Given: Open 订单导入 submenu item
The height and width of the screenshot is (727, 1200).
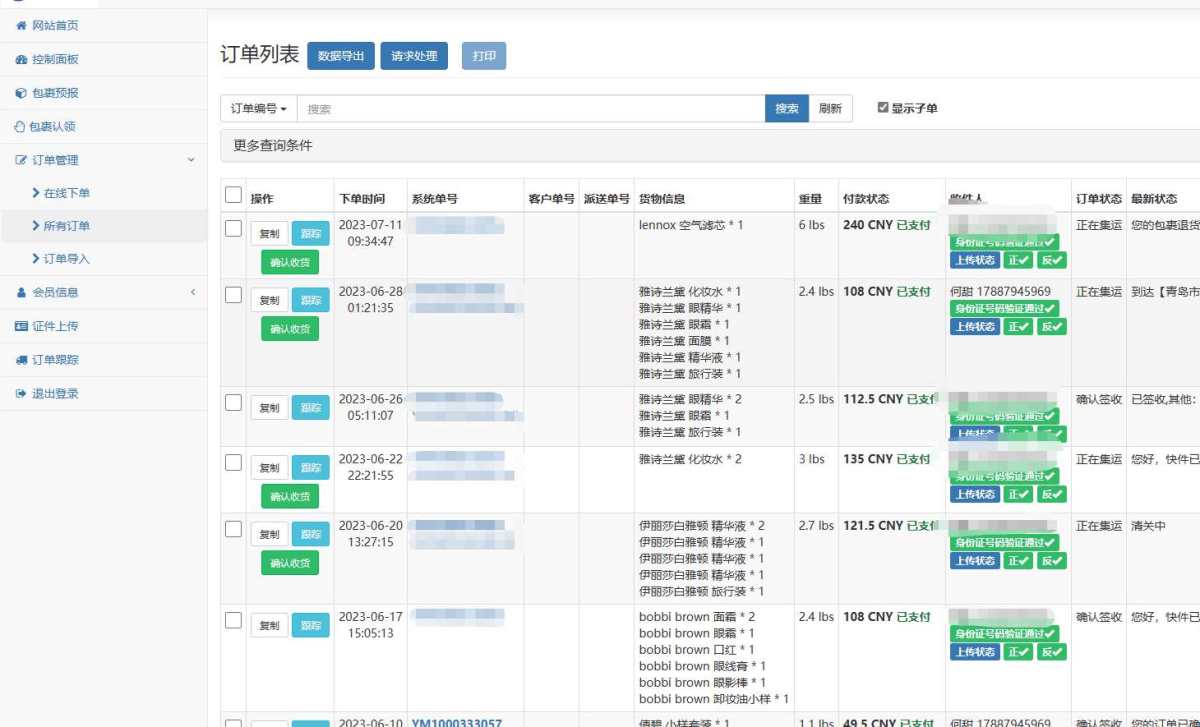Looking at the screenshot, I should pyautogui.click(x=66, y=259).
